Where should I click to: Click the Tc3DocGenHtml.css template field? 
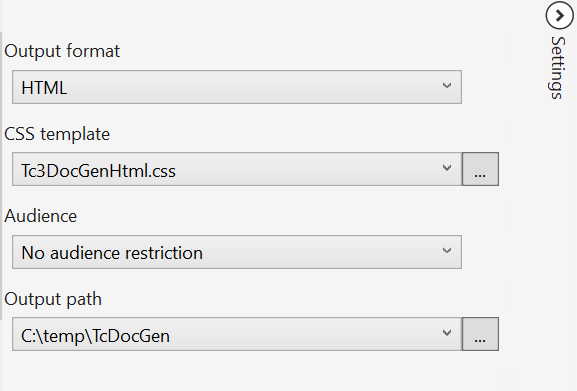[237, 169]
